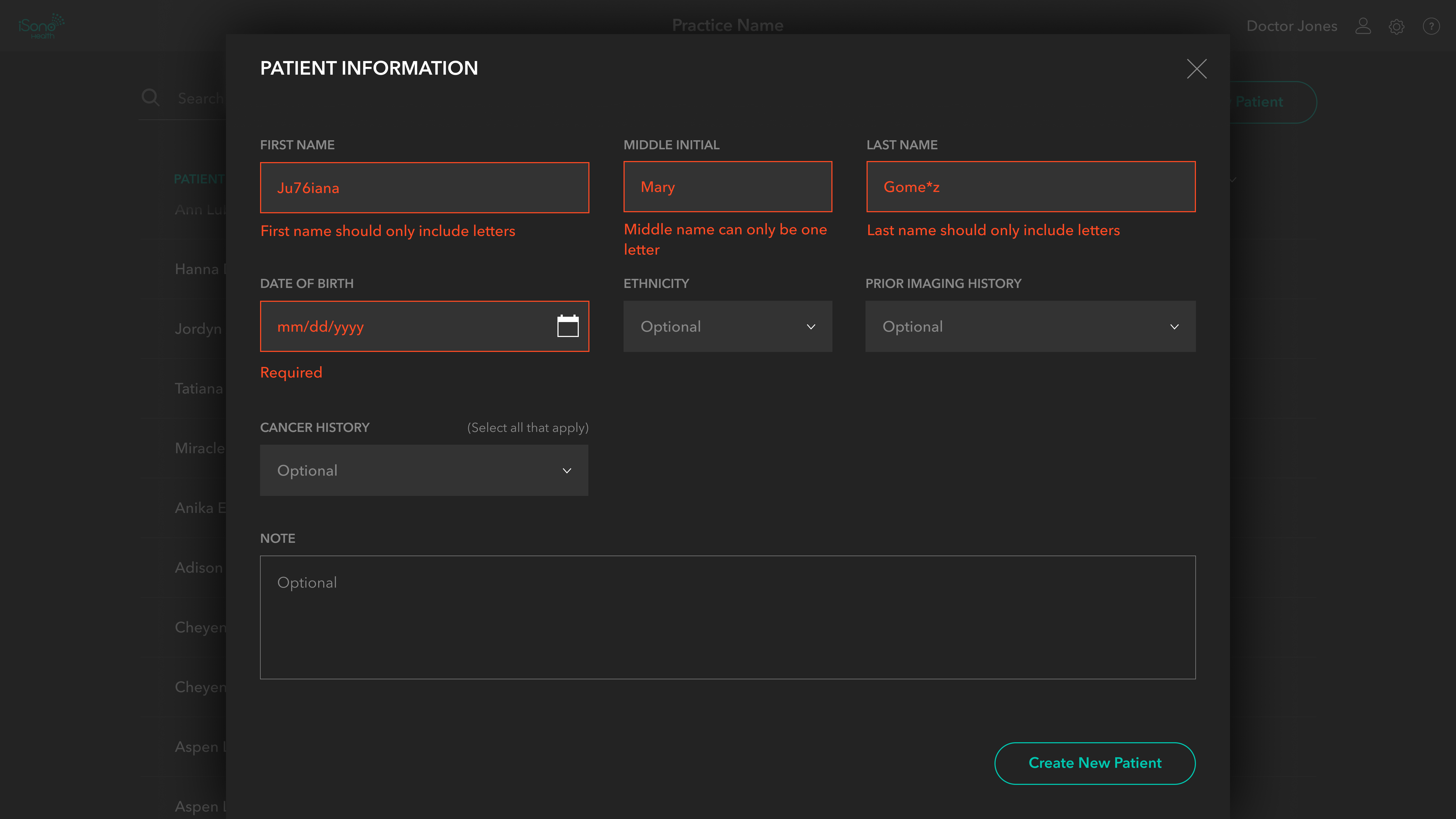Open settings via the gear icon
The height and width of the screenshot is (819, 1456).
(x=1396, y=26)
